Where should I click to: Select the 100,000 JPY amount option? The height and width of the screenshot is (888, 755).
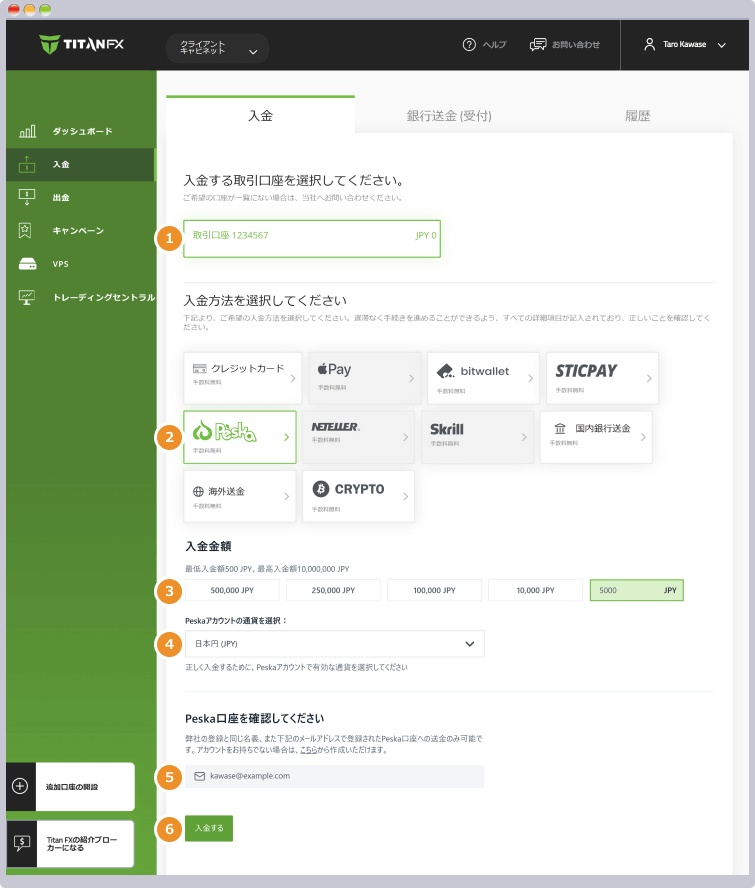tap(434, 590)
